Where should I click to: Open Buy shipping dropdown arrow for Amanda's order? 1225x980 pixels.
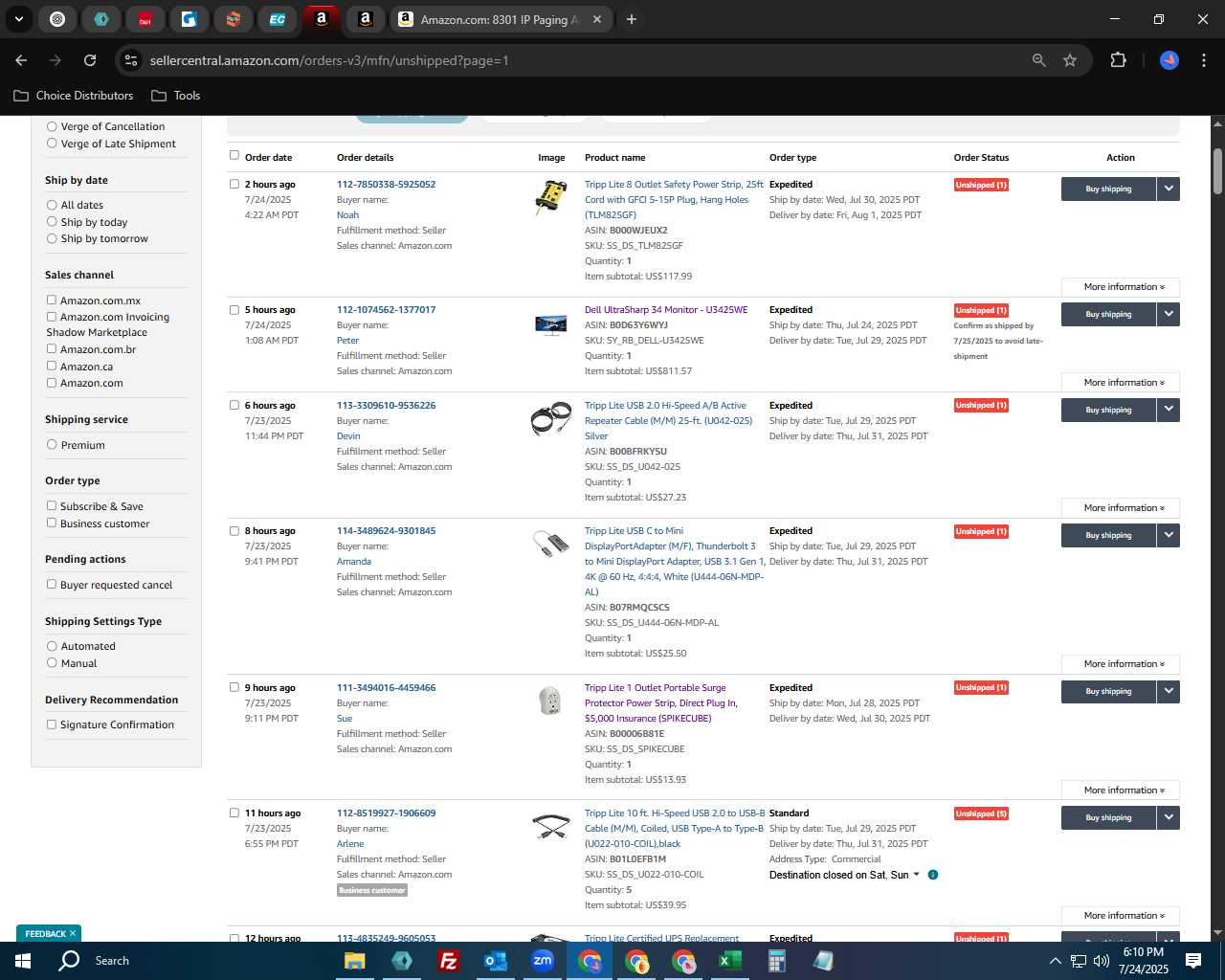(x=1169, y=535)
